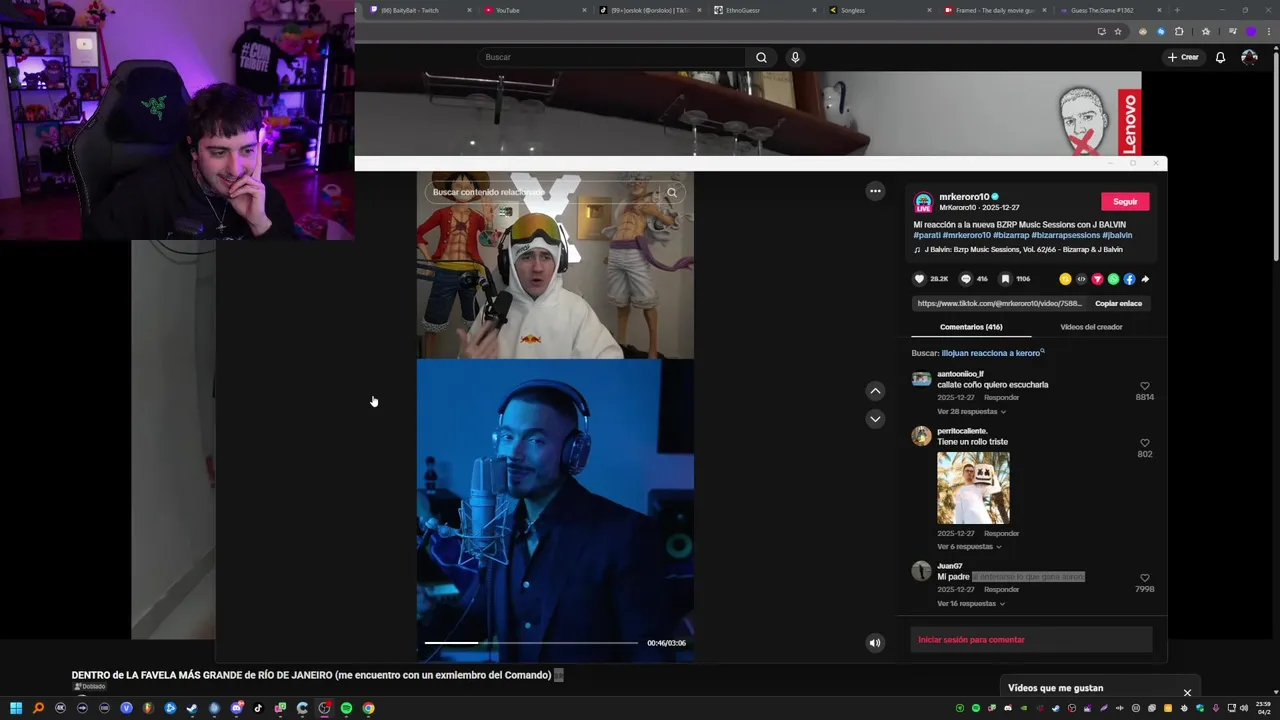
Task: Share the video to WhatsApp
Action: coord(1113,279)
